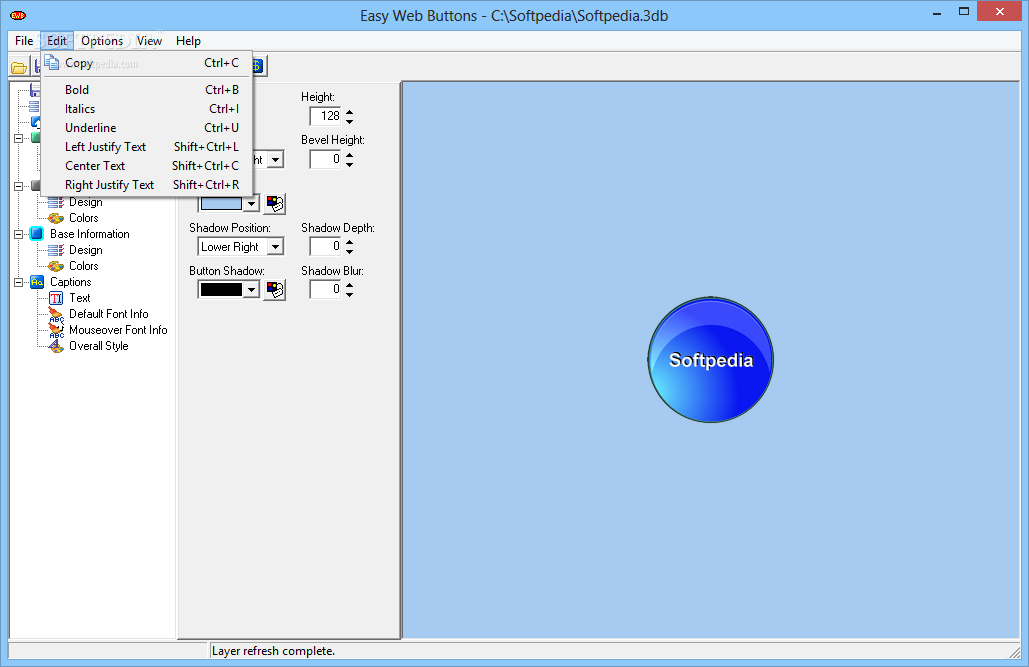Select Overall Style tree item
The height and width of the screenshot is (667, 1029).
click(99, 346)
